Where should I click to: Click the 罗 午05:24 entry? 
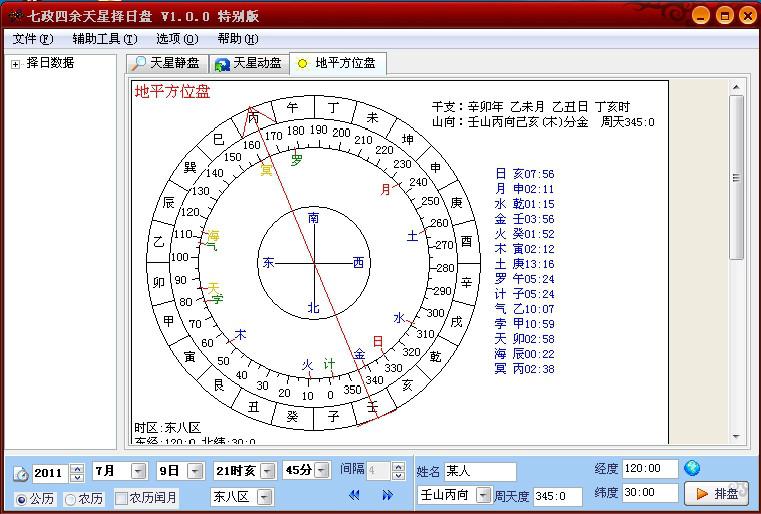pyautogui.click(x=524, y=279)
